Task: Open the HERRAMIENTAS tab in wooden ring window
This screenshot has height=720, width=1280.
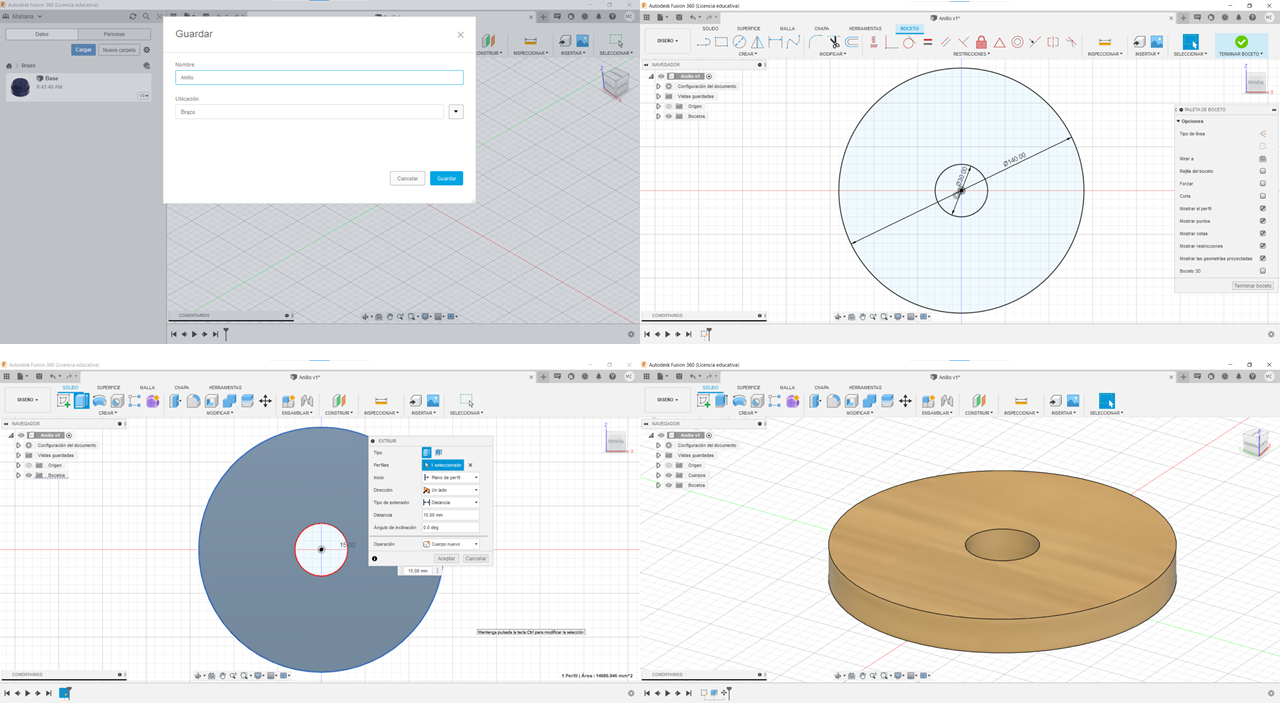Action: click(x=865, y=388)
